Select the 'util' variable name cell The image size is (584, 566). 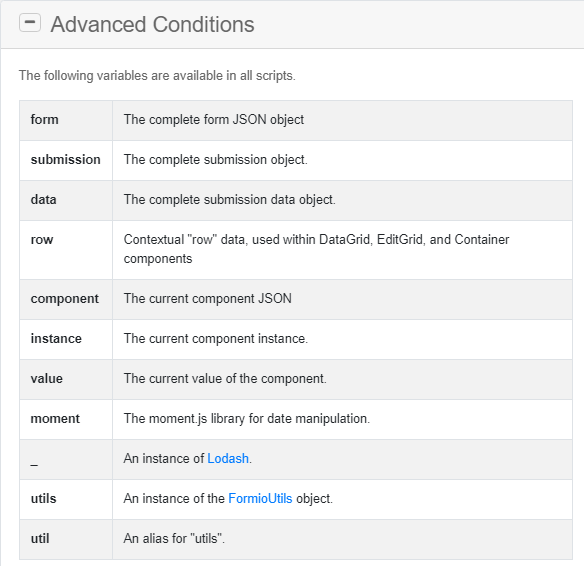click(x=66, y=539)
